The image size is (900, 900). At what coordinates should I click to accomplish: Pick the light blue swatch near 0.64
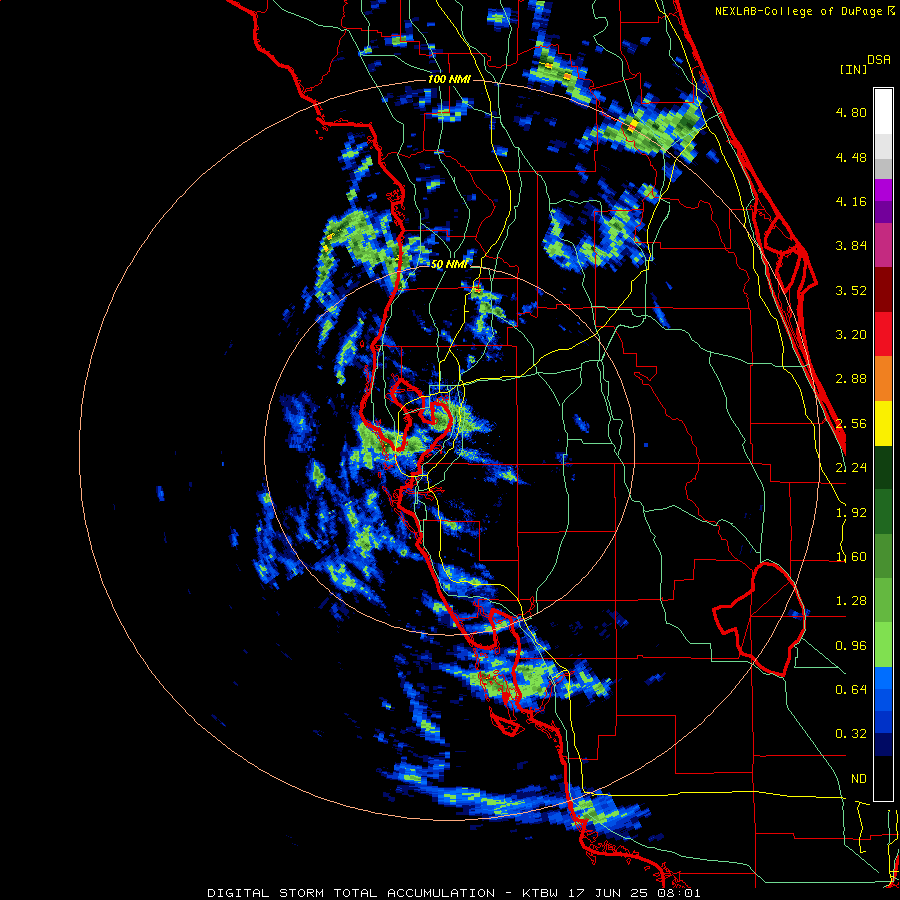[883, 678]
